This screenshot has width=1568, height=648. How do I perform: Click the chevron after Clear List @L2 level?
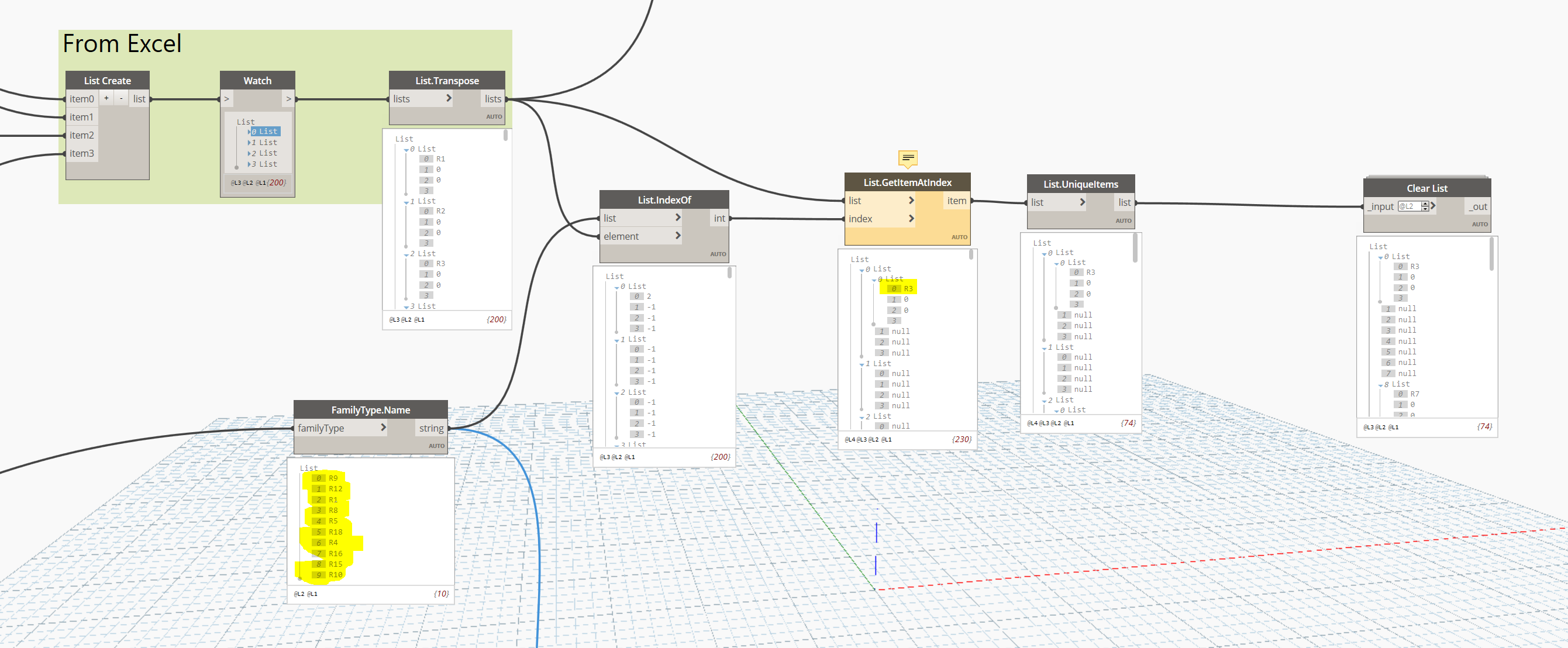[x=1433, y=206]
